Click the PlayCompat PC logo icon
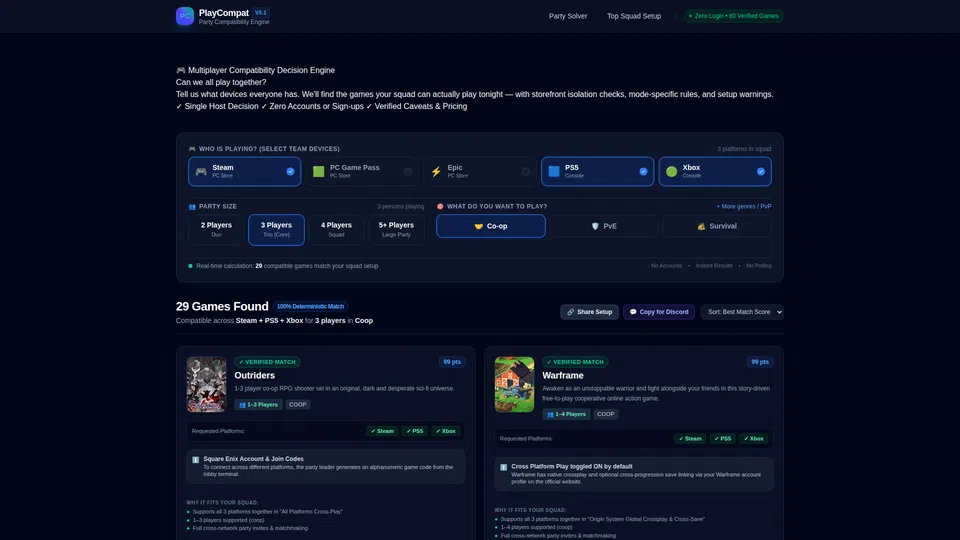This screenshot has width=960, height=540. click(x=185, y=16)
